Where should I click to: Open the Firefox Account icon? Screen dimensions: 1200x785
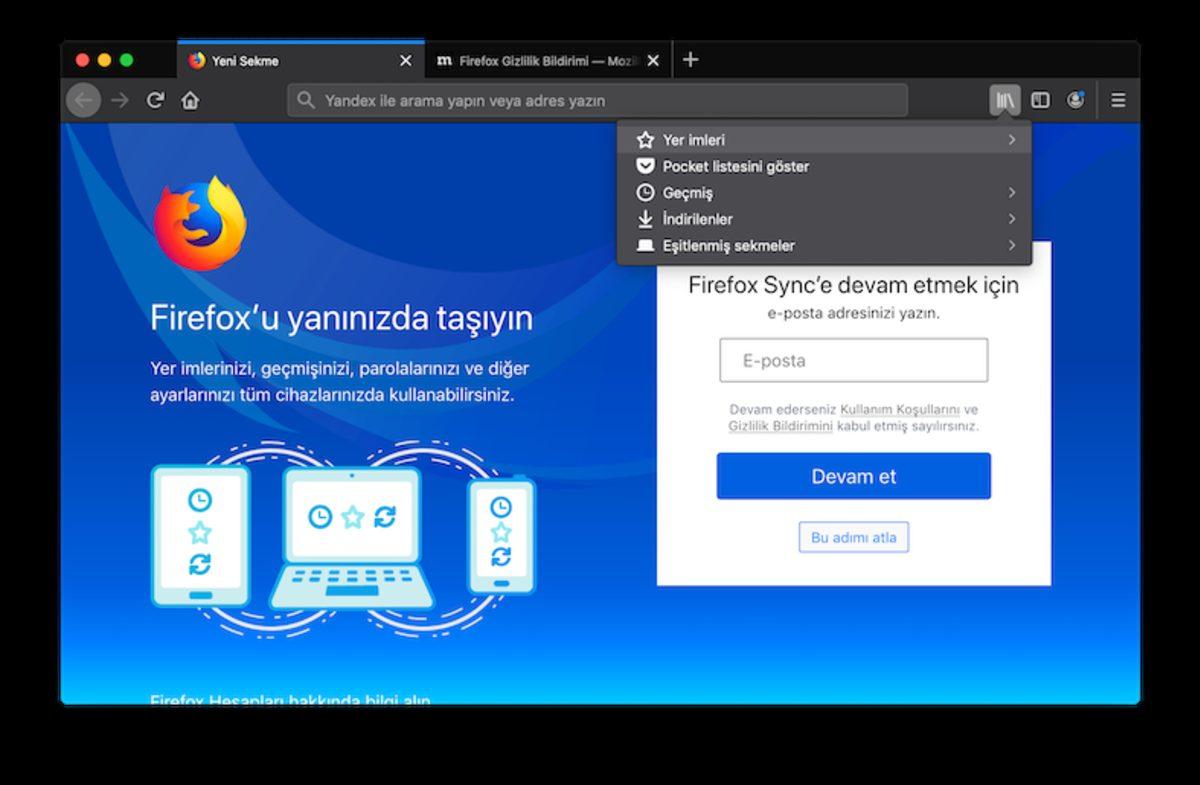tap(1077, 100)
